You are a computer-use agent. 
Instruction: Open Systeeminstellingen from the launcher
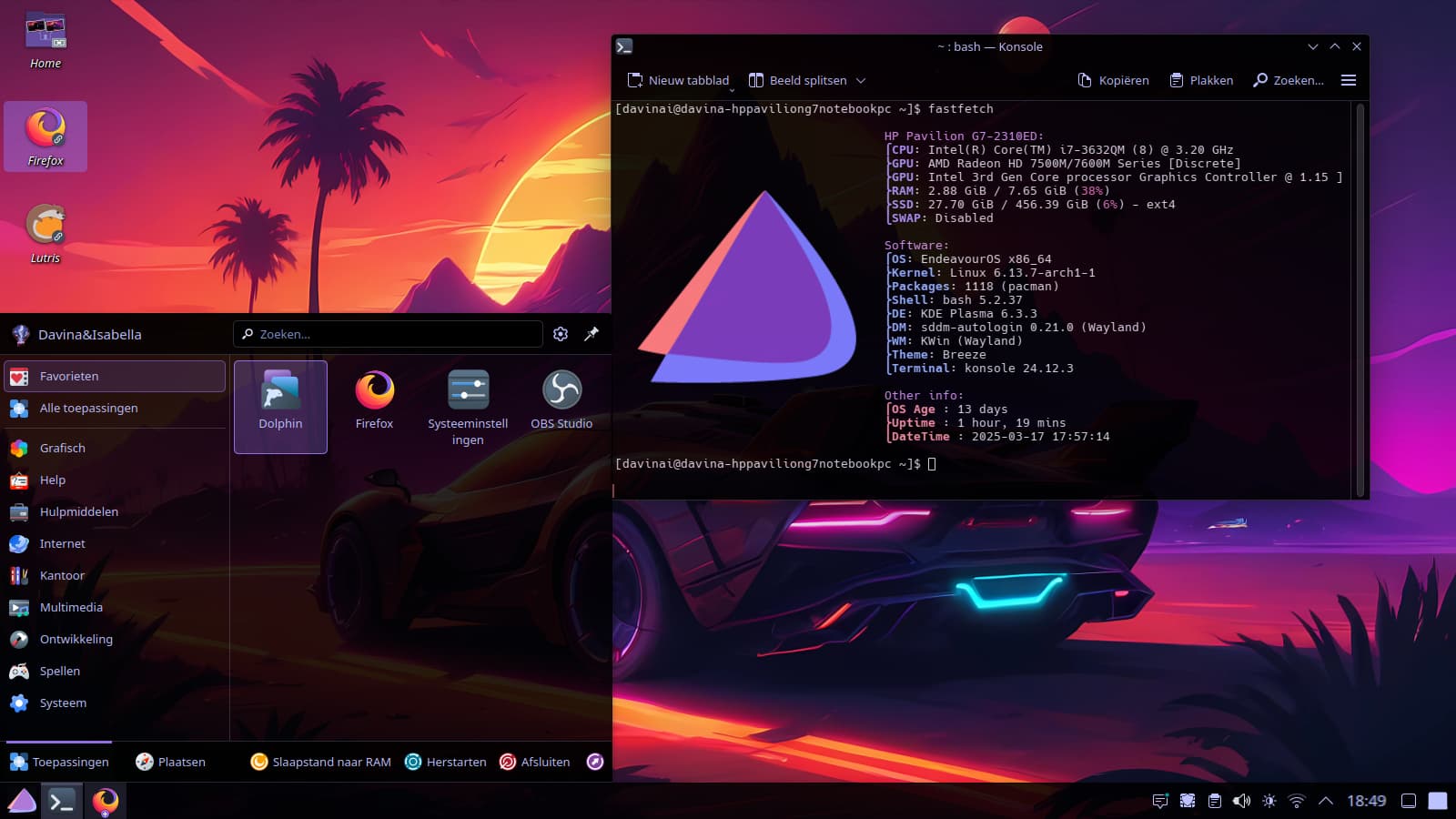pyautogui.click(x=468, y=405)
